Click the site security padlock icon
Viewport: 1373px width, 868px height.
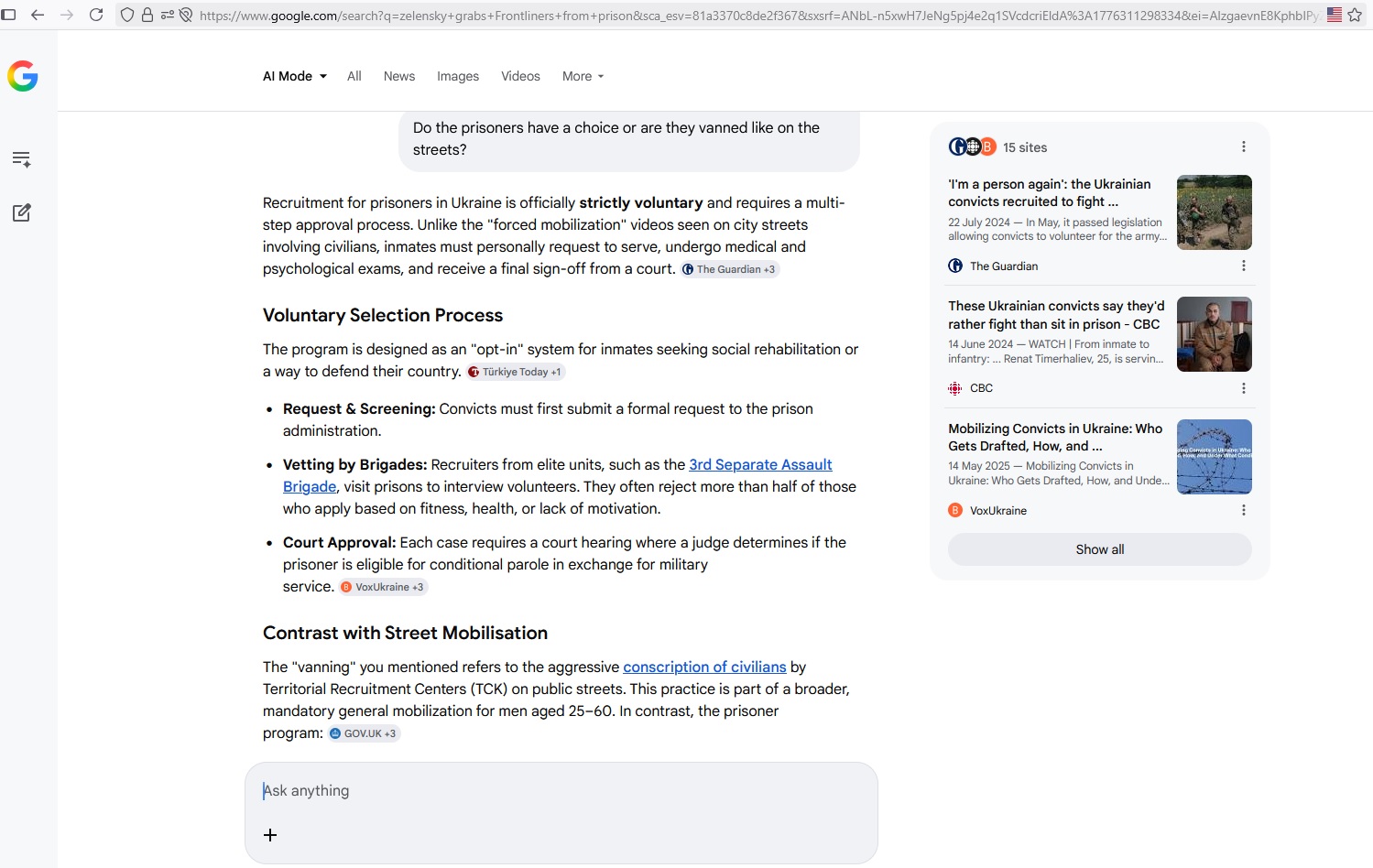click(x=147, y=15)
